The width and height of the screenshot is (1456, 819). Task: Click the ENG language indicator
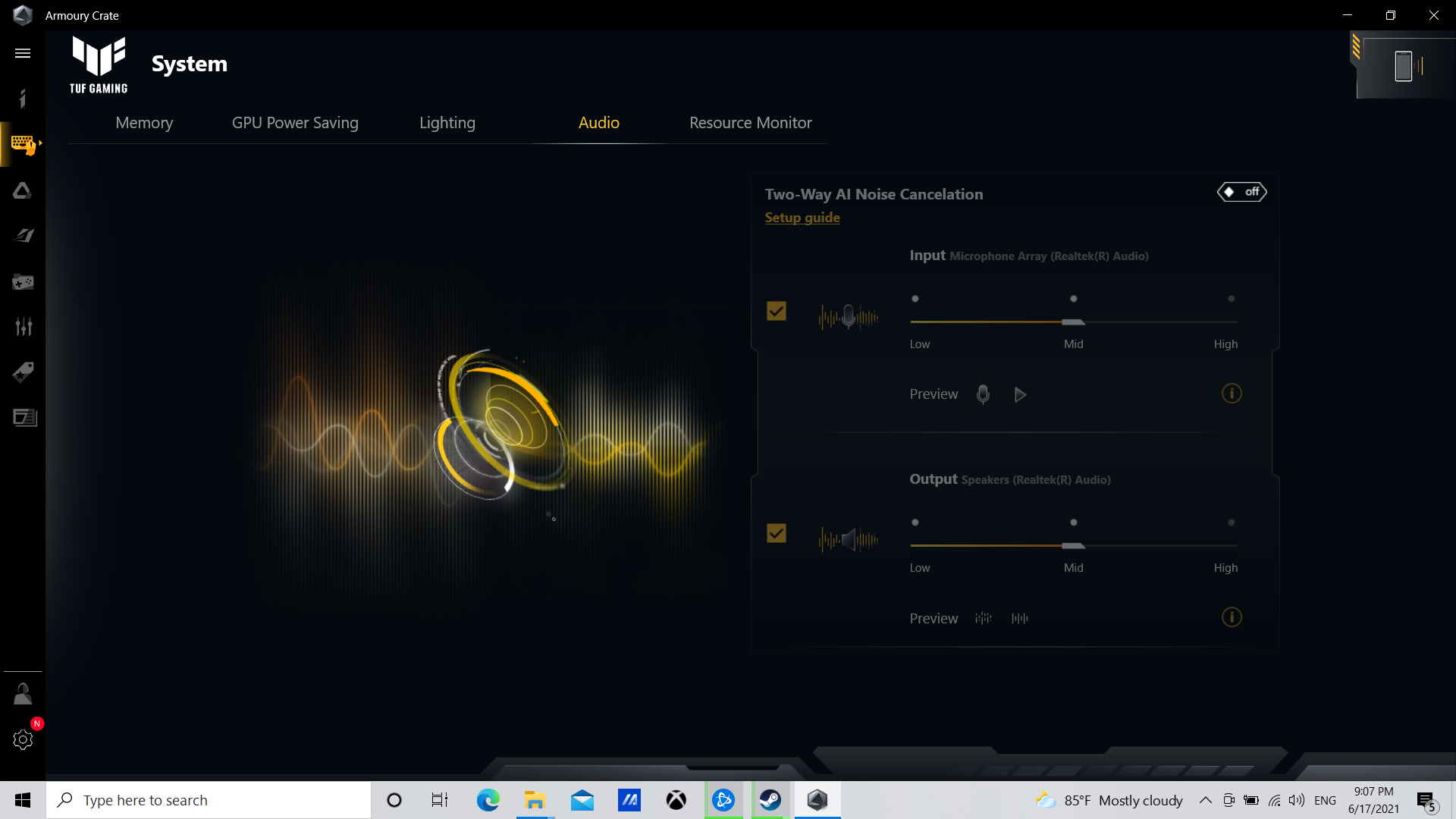click(x=1325, y=800)
